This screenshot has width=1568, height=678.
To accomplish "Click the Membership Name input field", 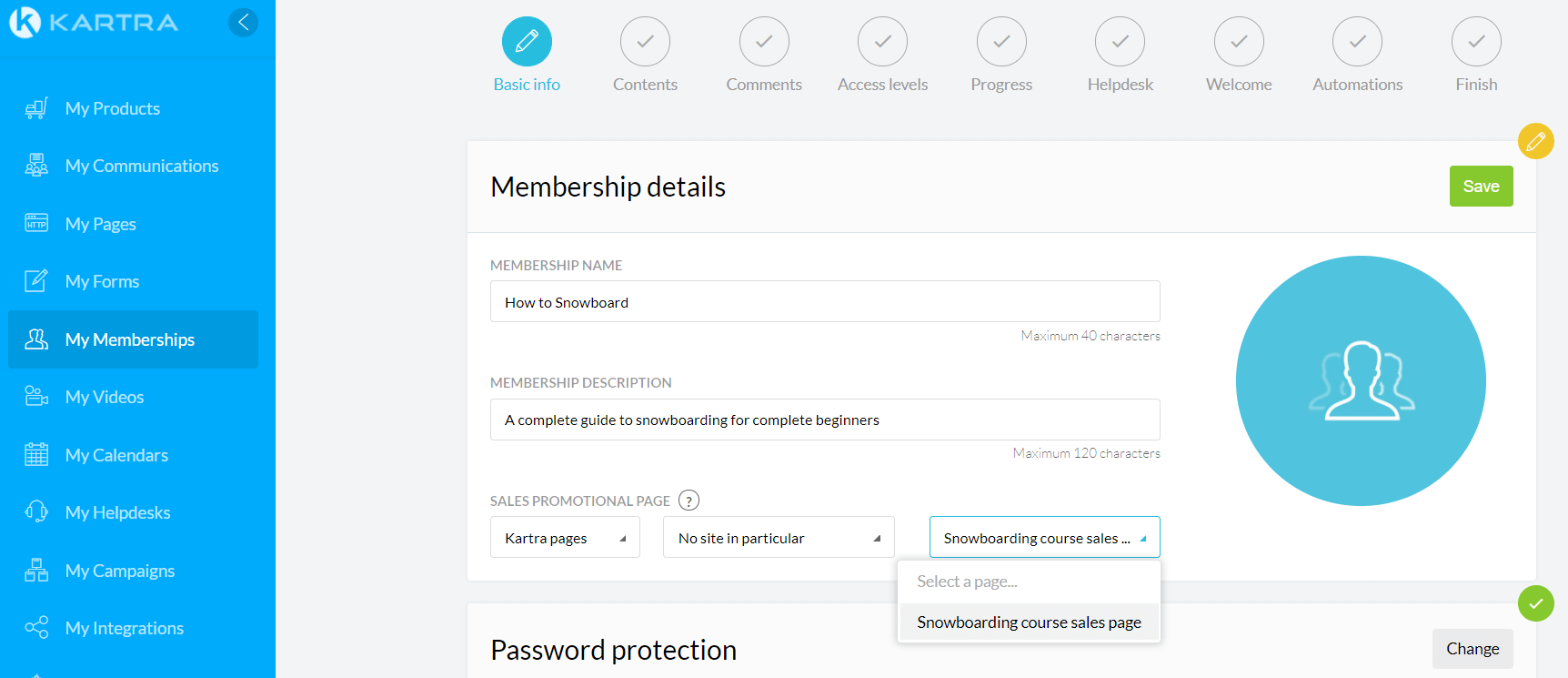I will (825, 301).
